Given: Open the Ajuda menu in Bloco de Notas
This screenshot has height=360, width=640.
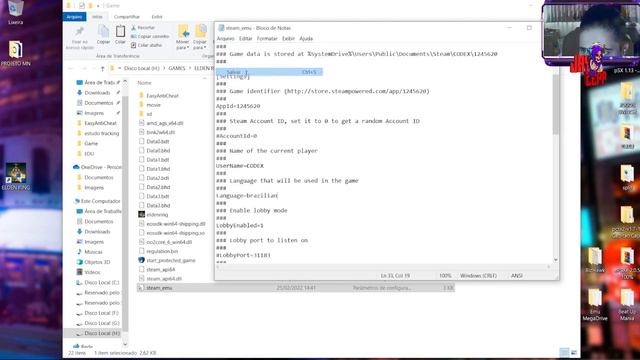Looking at the screenshot, I should coord(306,38).
